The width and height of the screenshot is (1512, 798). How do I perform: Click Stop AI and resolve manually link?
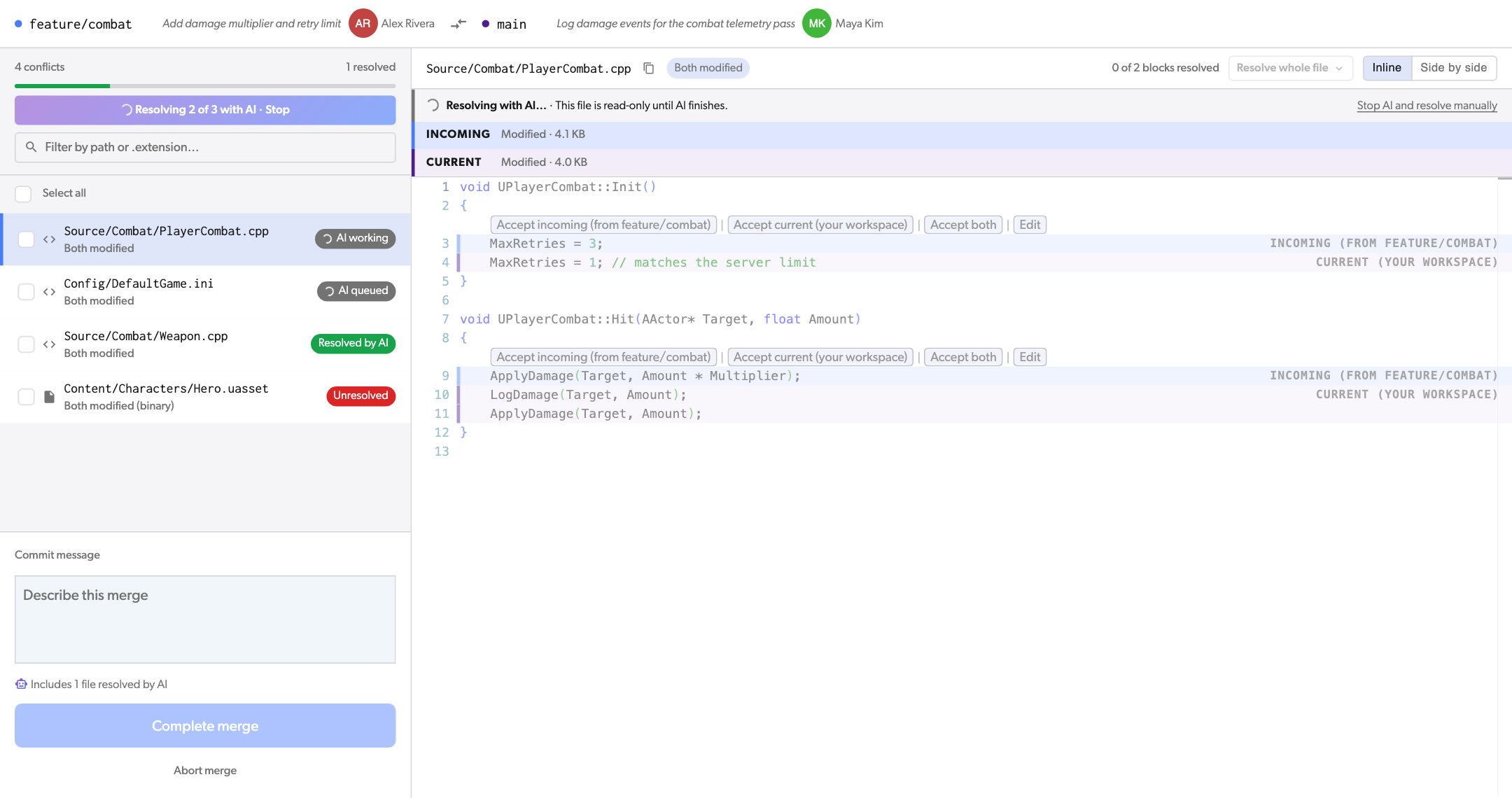1427,106
